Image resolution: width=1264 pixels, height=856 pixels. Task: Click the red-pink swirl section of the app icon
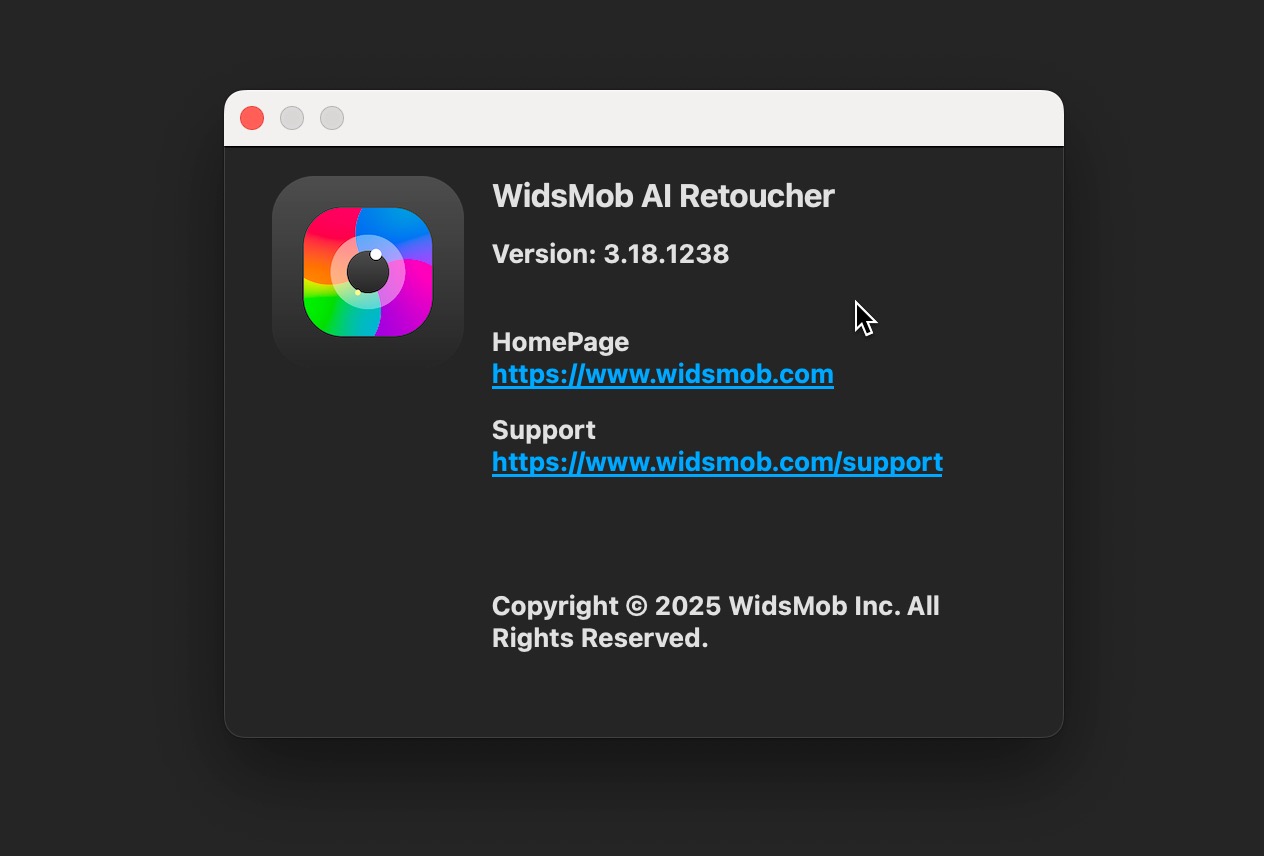[x=328, y=240]
